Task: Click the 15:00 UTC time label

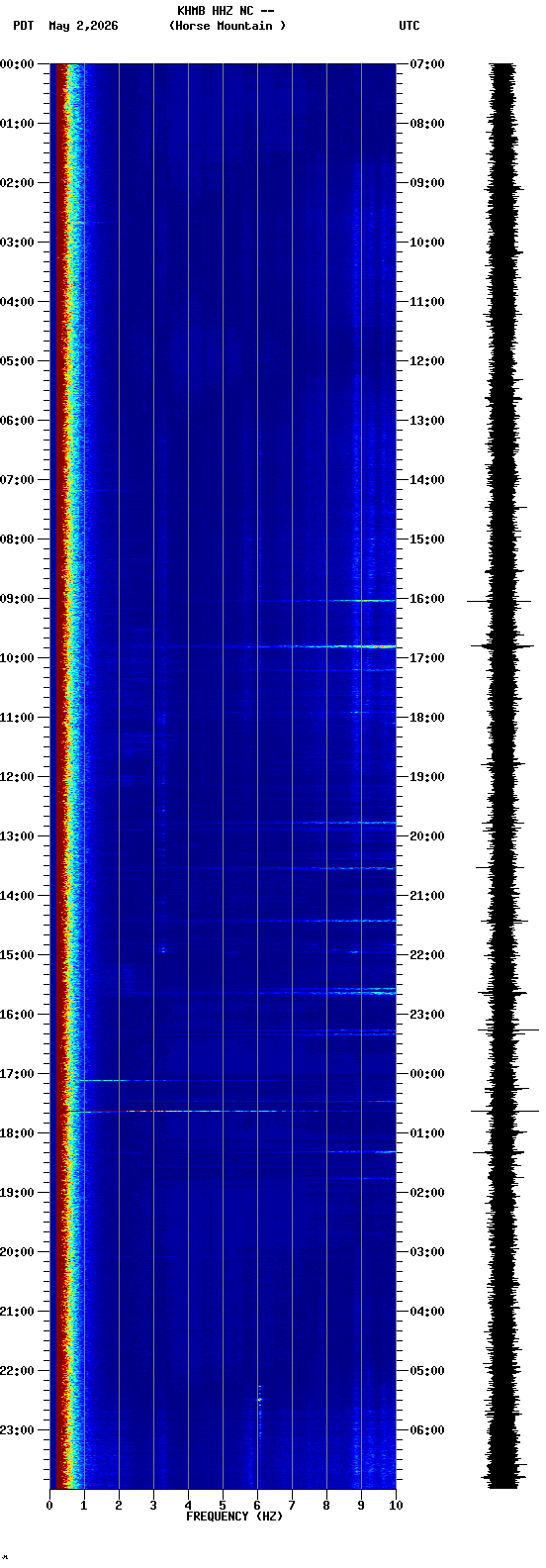Action: click(x=427, y=539)
